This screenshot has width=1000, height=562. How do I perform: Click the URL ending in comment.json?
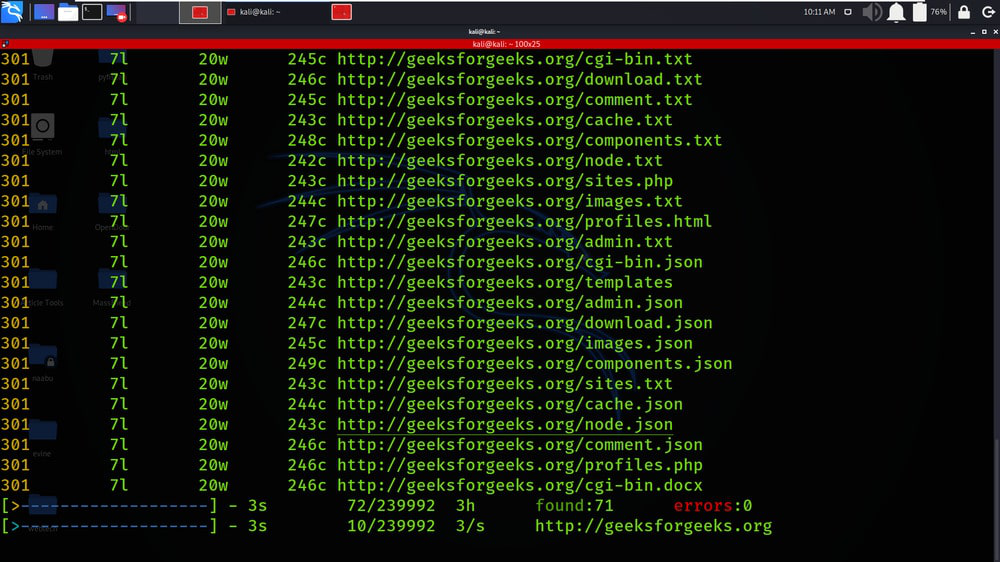(520, 445)
